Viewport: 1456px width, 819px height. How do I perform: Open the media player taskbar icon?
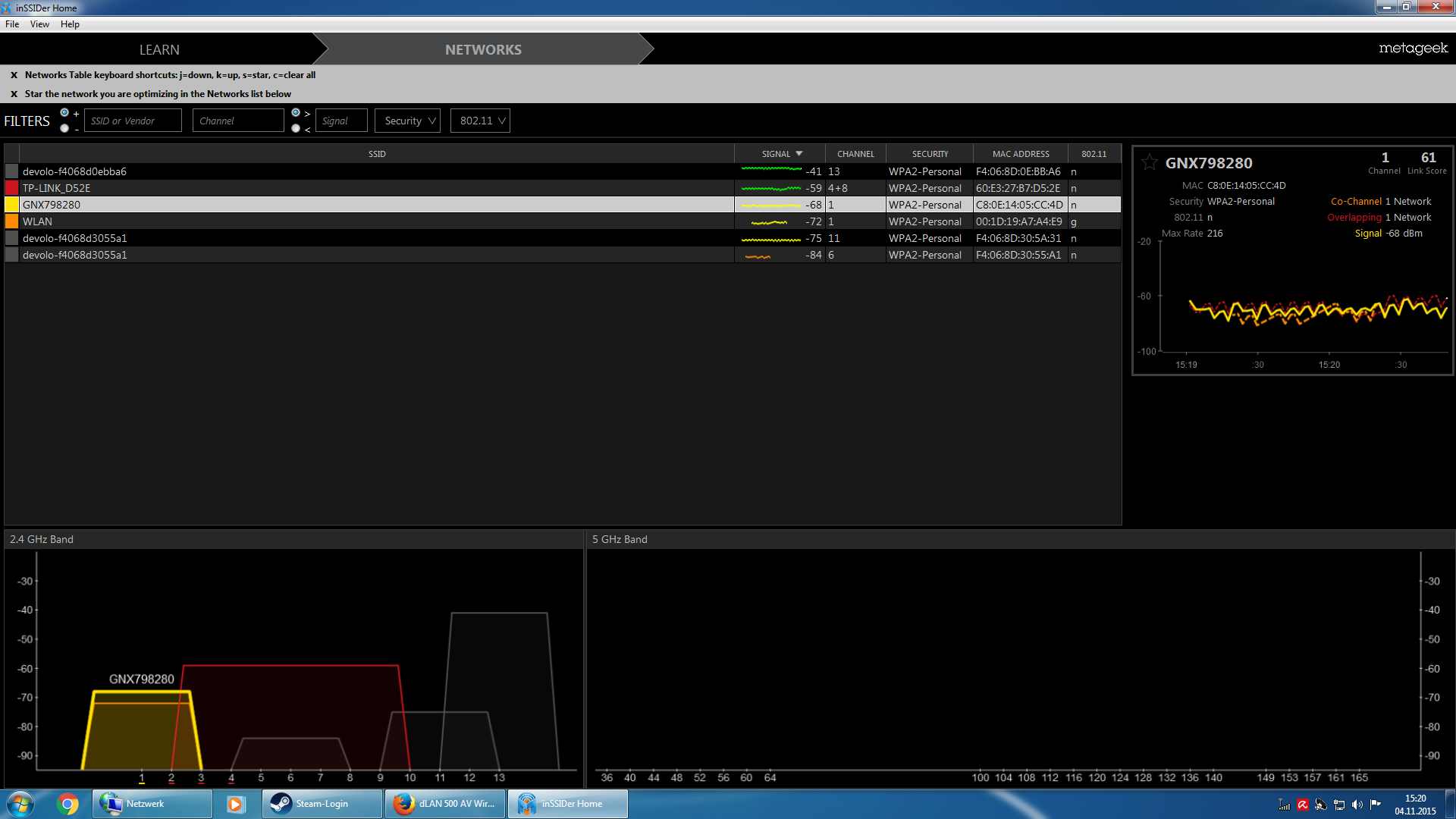pyautogui.click(x=236, y=804)
